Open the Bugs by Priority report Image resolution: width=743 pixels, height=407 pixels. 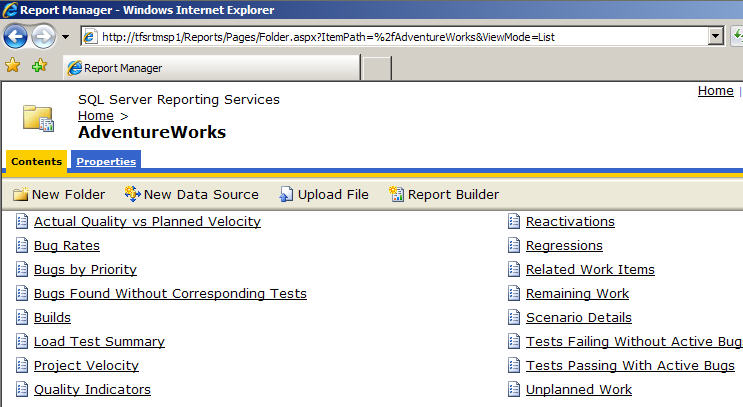pyautogui.click(x=85, y=269)
